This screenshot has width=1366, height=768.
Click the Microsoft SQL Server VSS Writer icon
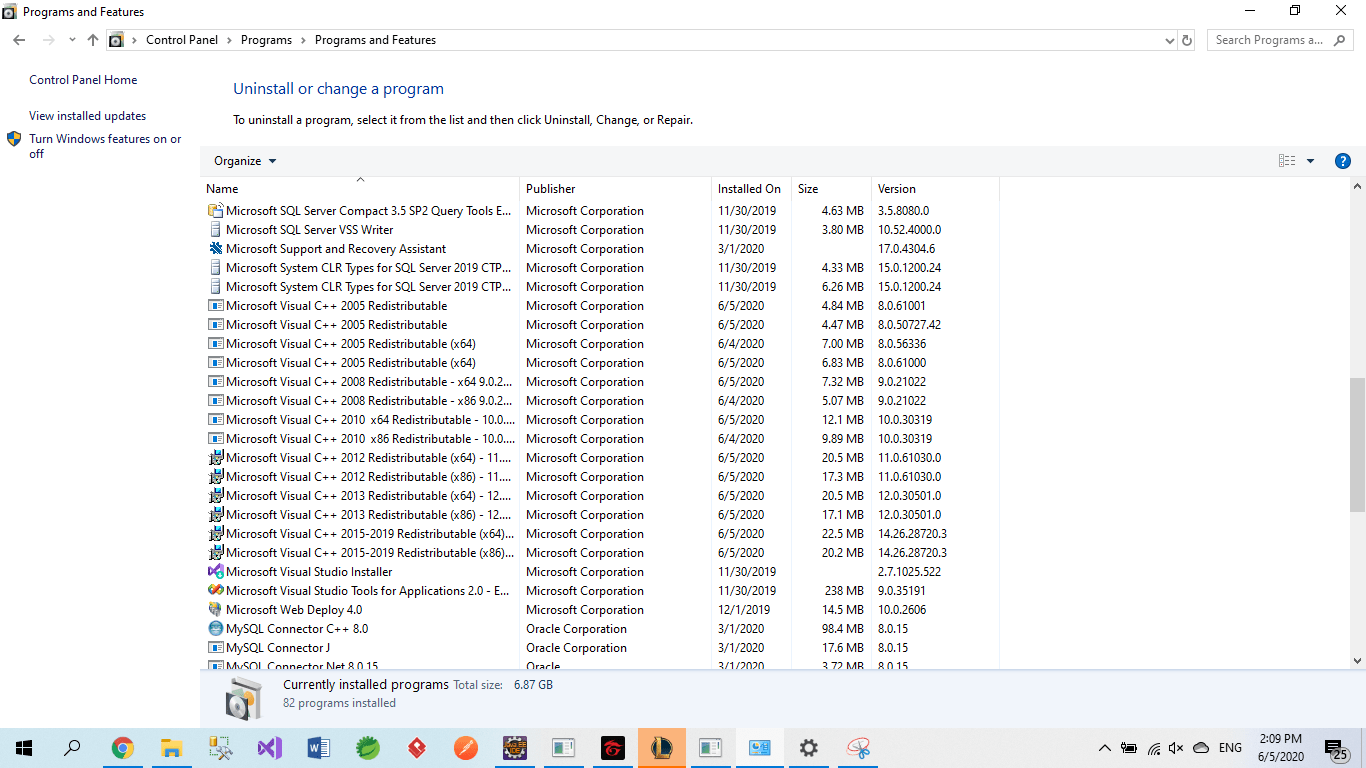215,230
